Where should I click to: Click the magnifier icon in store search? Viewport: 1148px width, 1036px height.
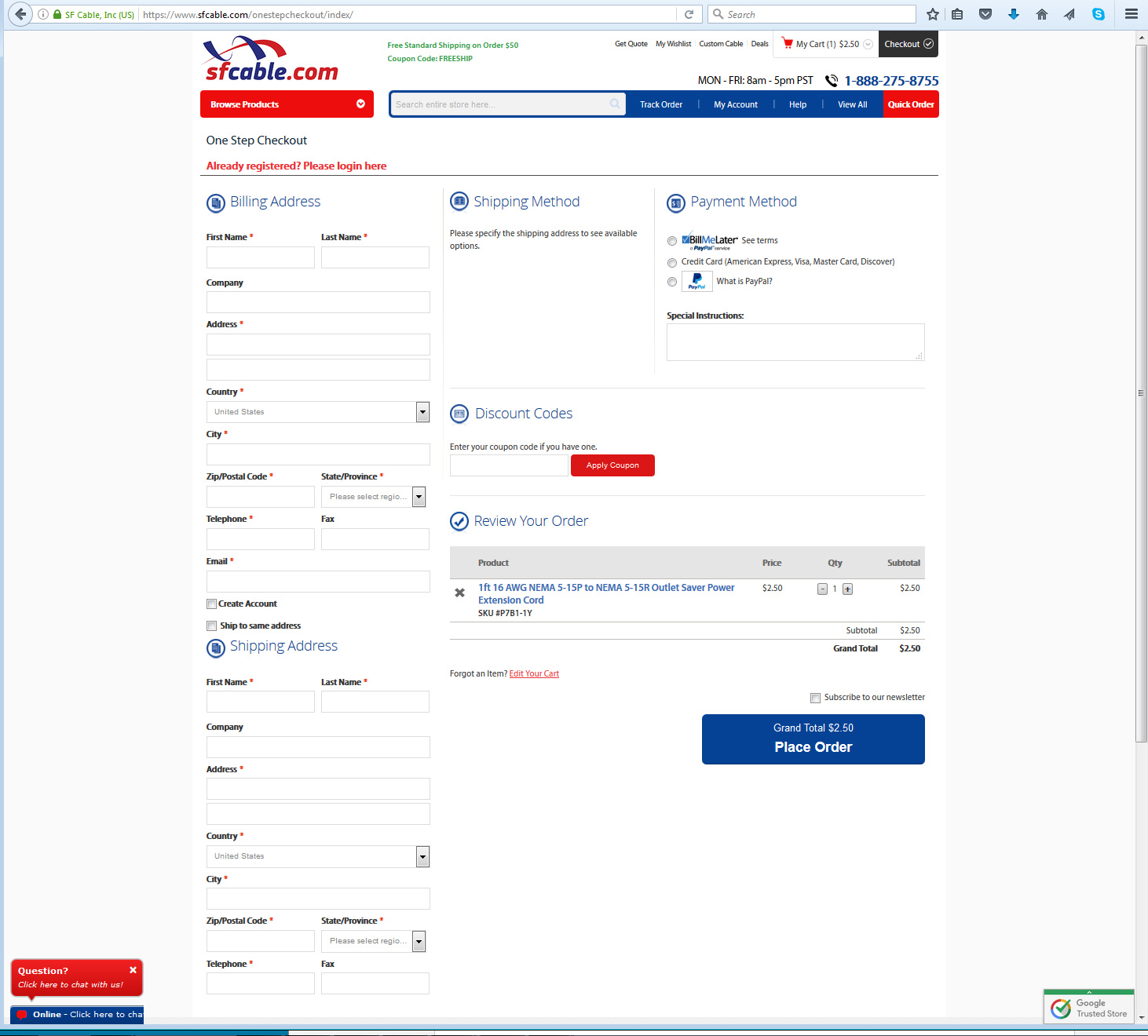coord(615,104)
